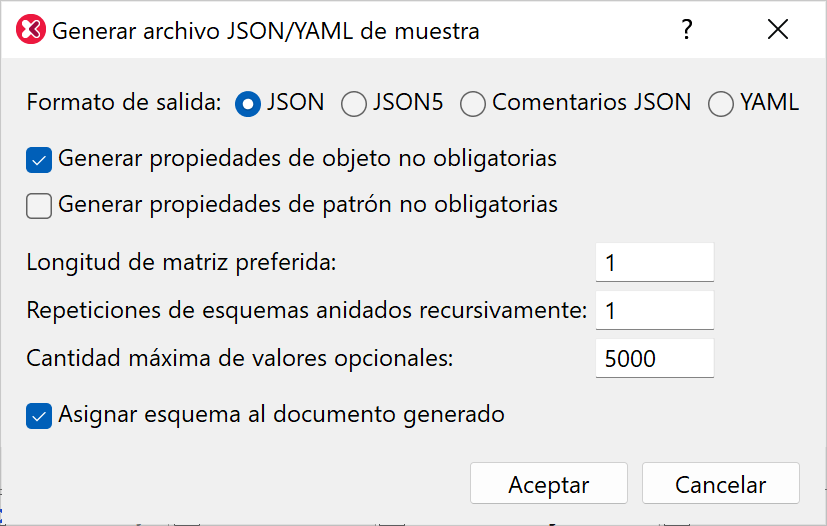Click the Repeticiones de esquemas anidados recursivamente label
This screenshot has height=526, width=827.
click(x=307, y=311)
